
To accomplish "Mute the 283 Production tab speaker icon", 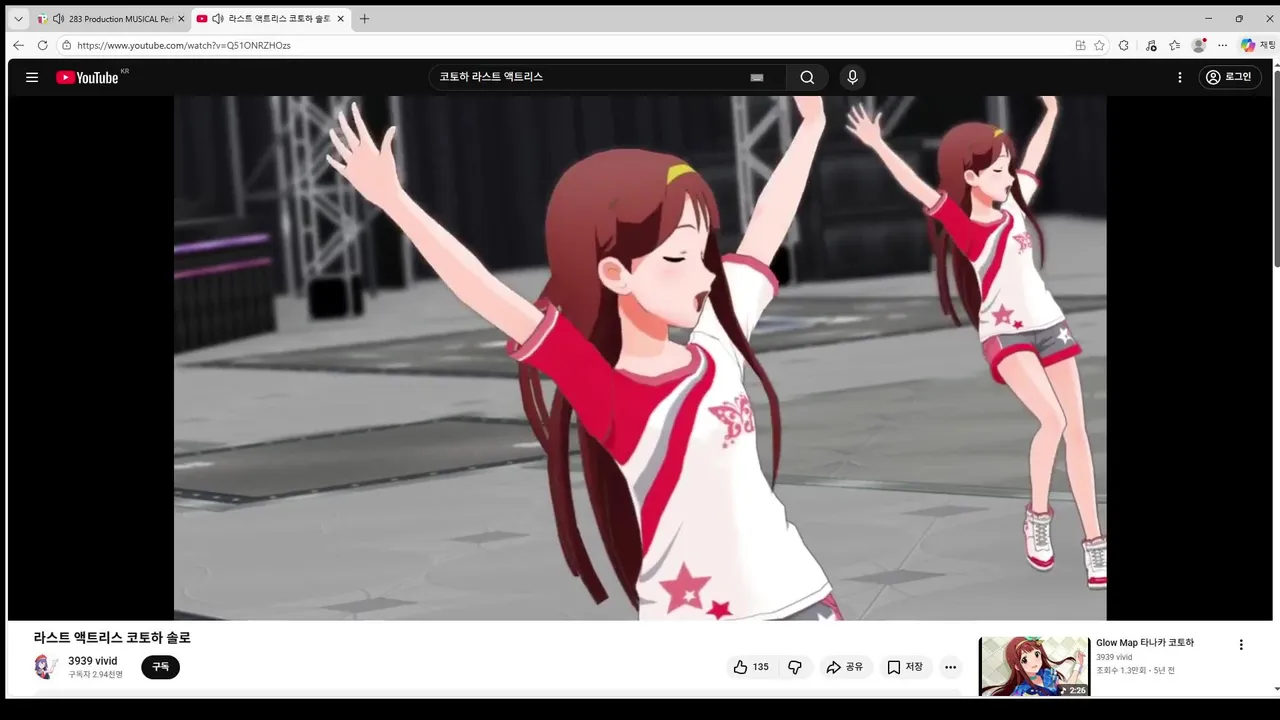I will [58, 19].
